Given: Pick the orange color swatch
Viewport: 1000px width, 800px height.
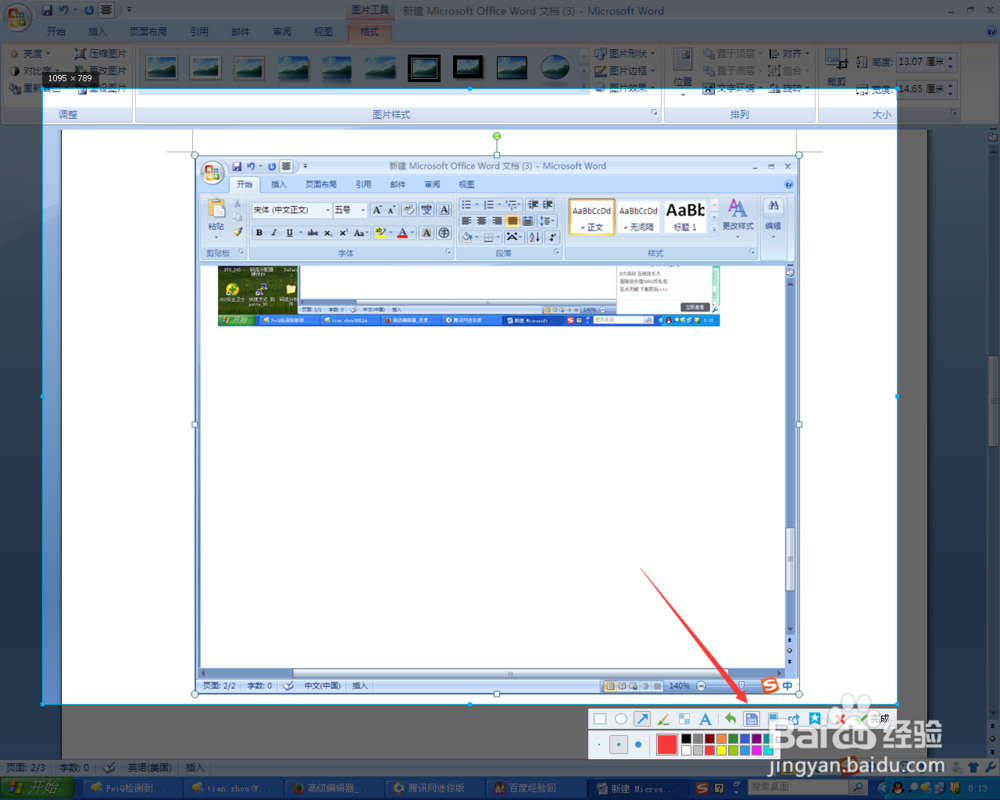Looking at the screenshot, I should coord(721,739).
